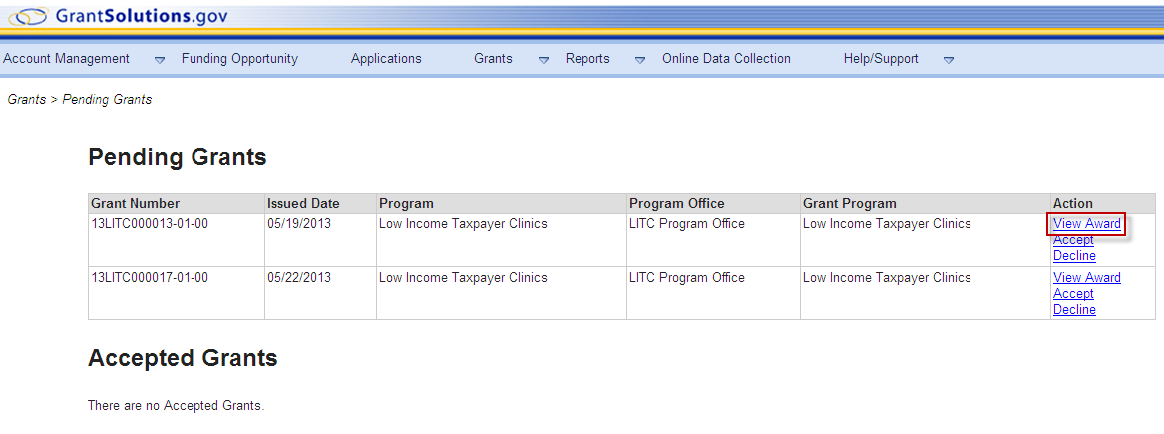Decline grant 13LITC000013-01-00
Screen dimensions: 1164x434
pyautogui.click(x=1074, y=256)
